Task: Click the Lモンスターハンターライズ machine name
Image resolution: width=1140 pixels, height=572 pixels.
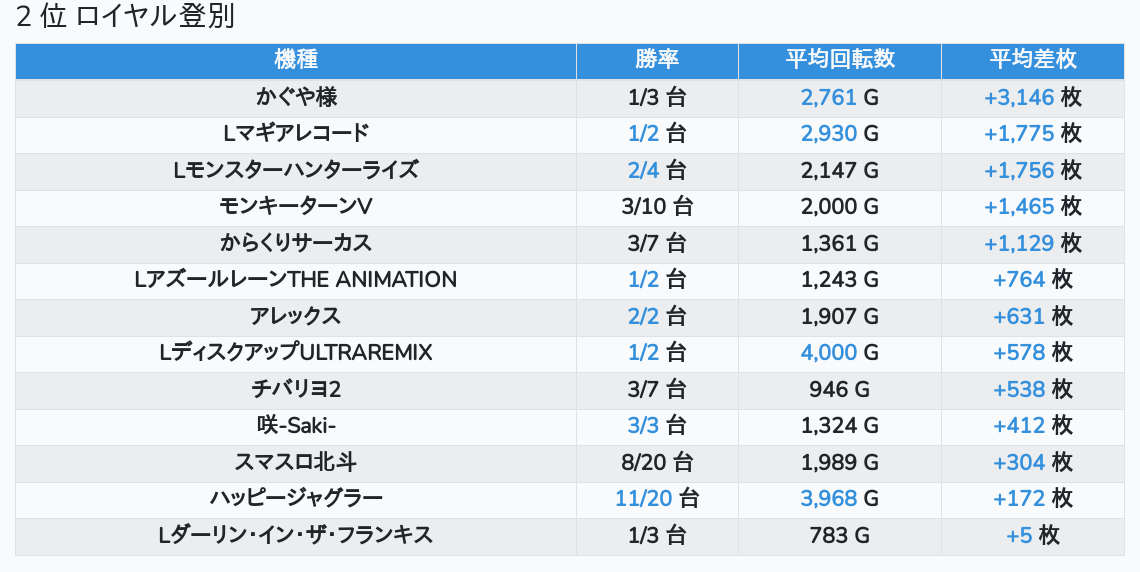Action: [x=296, y=170]
